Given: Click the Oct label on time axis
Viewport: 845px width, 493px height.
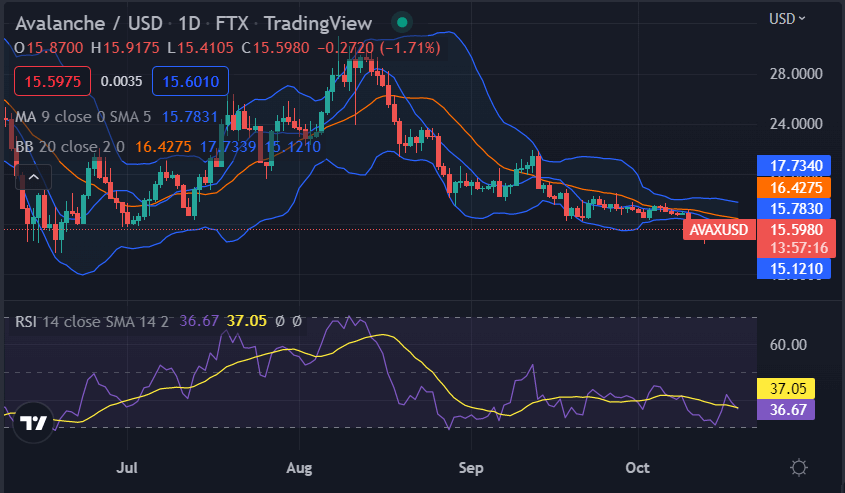Looking at the screenshot, I should coord(638,467).
